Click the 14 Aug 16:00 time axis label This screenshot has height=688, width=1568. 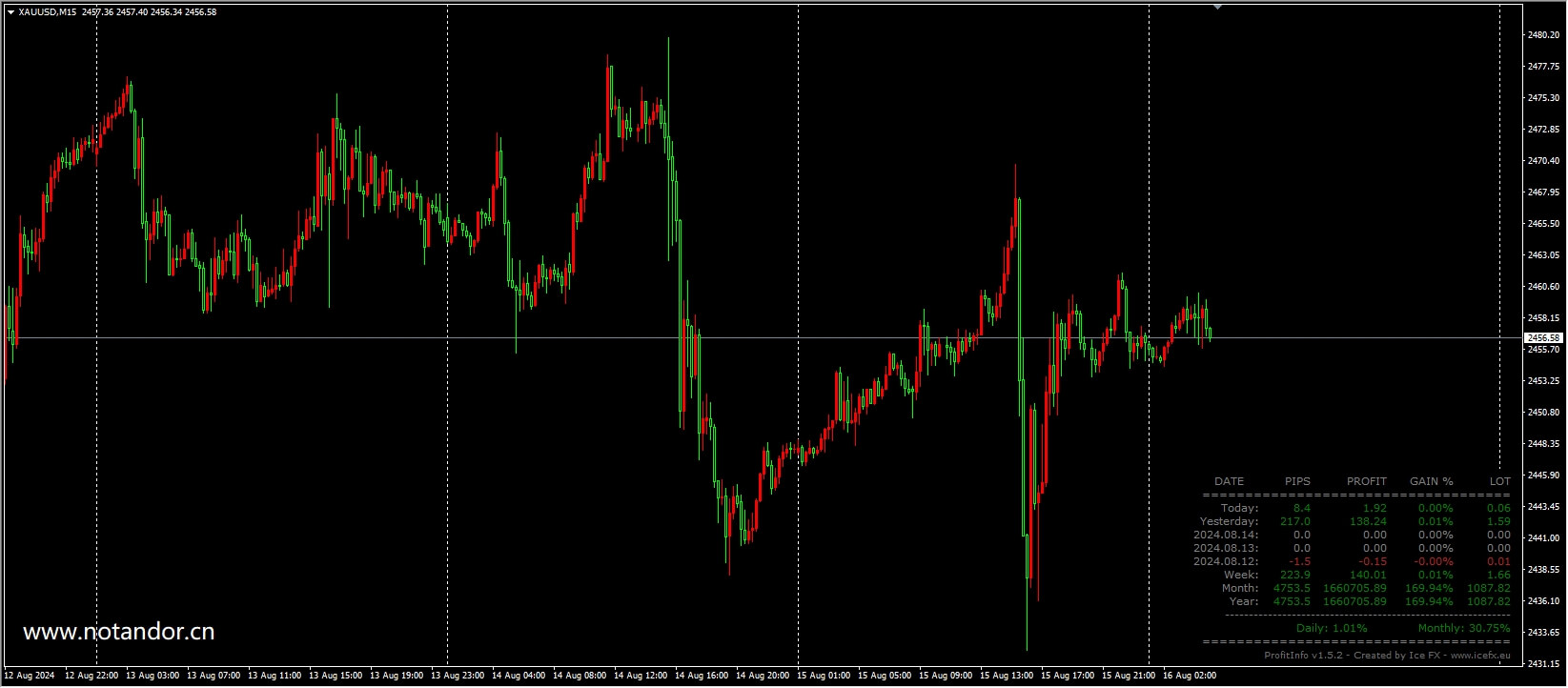(702, 676)
